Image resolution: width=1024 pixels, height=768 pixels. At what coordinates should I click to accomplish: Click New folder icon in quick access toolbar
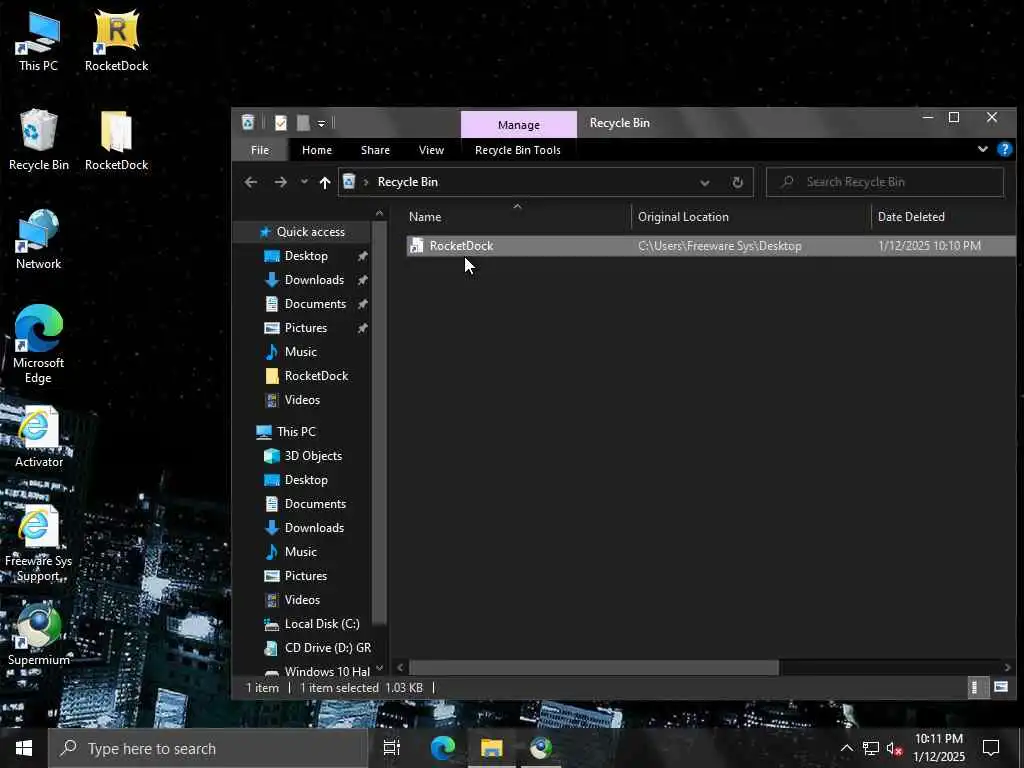click(303, 123)
